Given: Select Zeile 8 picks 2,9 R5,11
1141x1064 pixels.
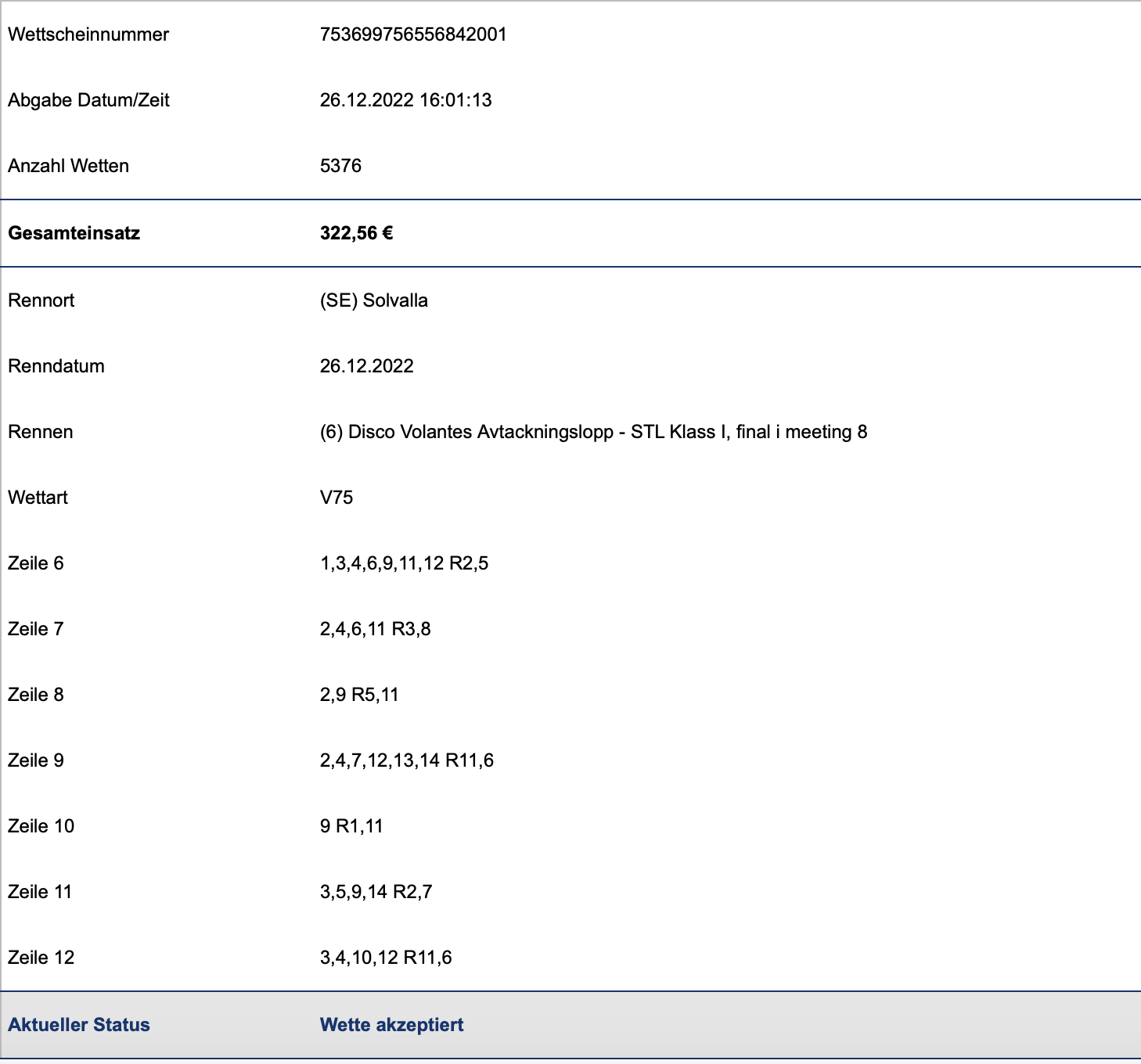Looking at the screenshot, I should click(359, 695).
